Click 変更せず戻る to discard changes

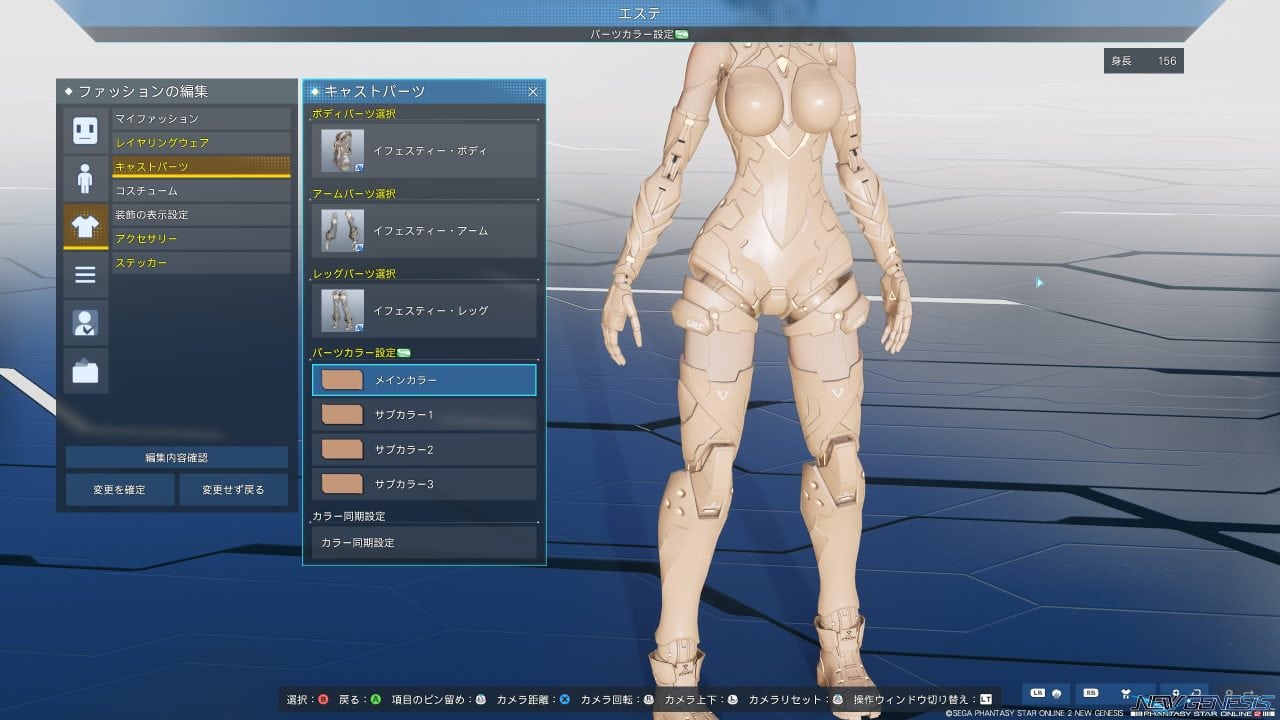coord(233,490)
